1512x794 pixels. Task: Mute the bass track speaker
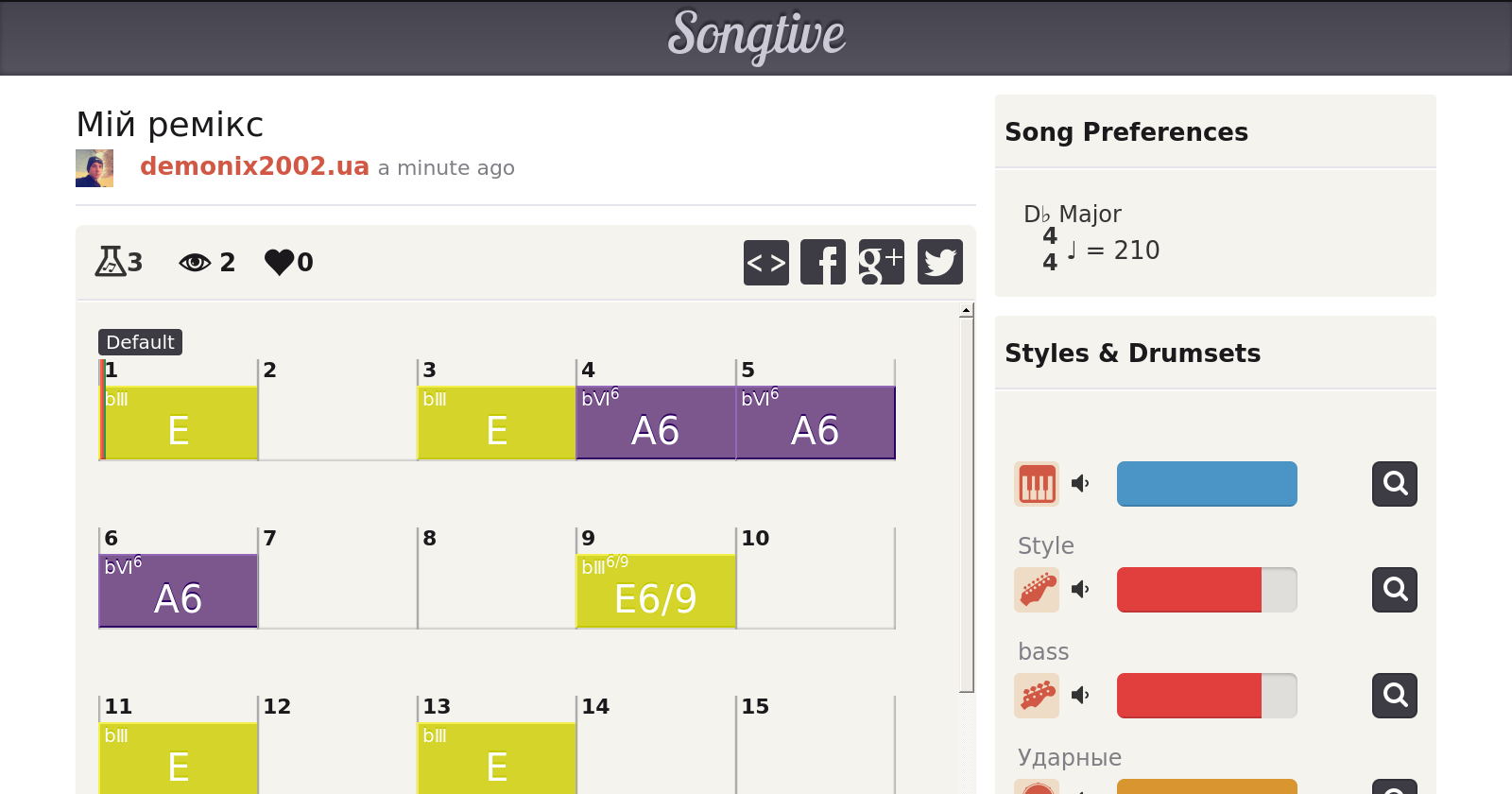coord(1080,696)
